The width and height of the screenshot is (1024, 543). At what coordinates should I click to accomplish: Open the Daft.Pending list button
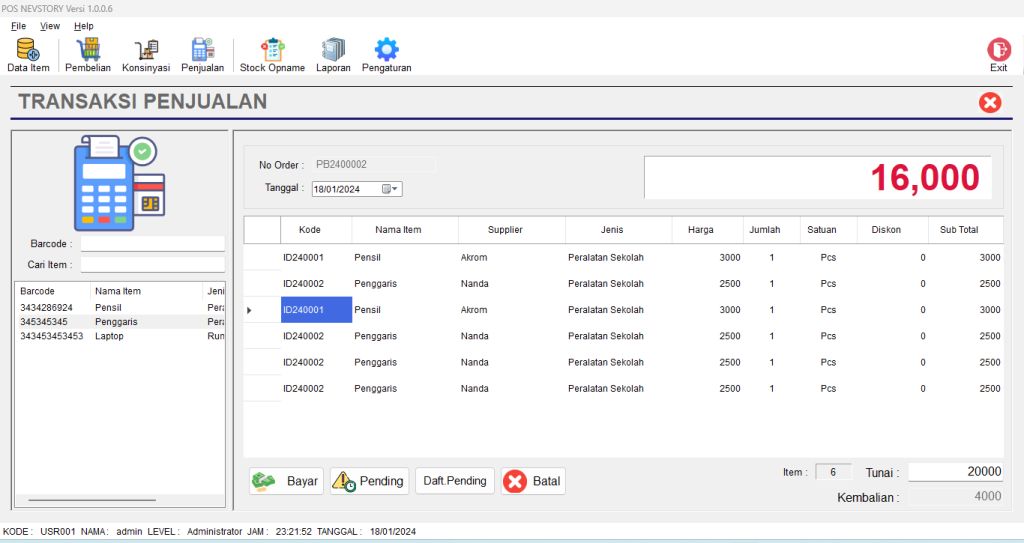(454, 481)
